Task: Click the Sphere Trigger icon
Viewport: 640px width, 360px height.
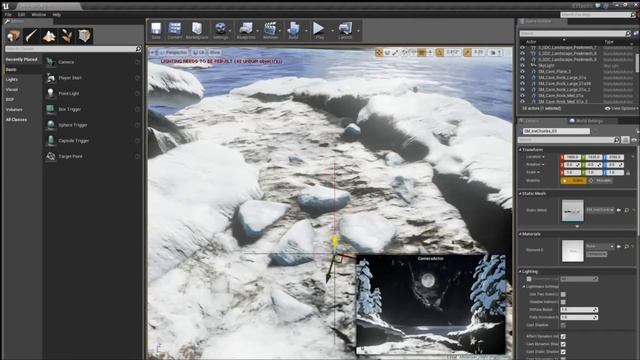Action: pos(51,125)
